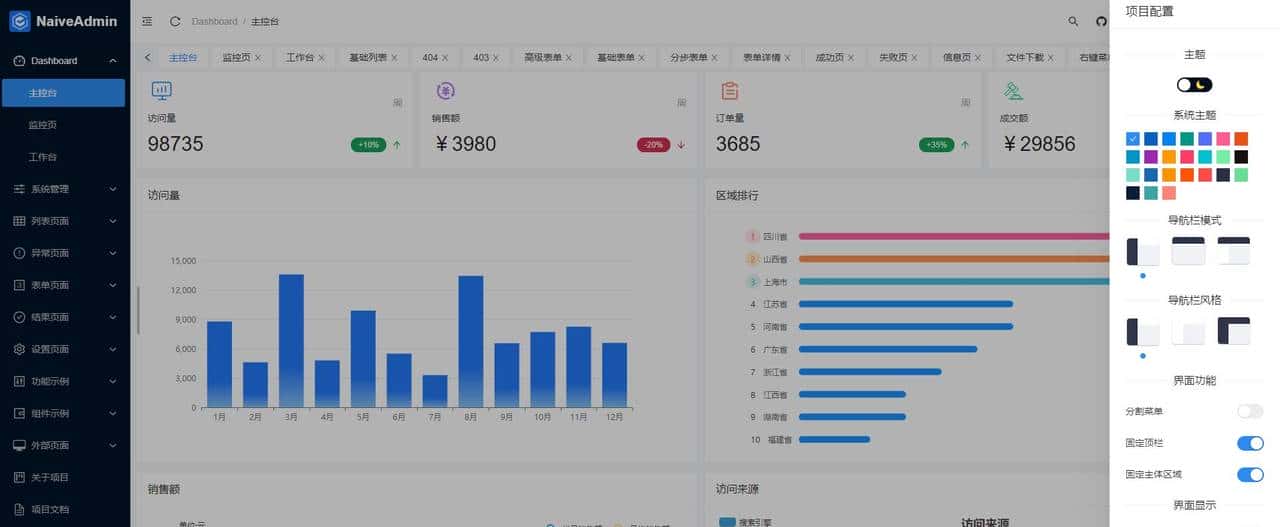
Task: Click the 系统管理 sliders icon in sidebar
Action: 19,189
